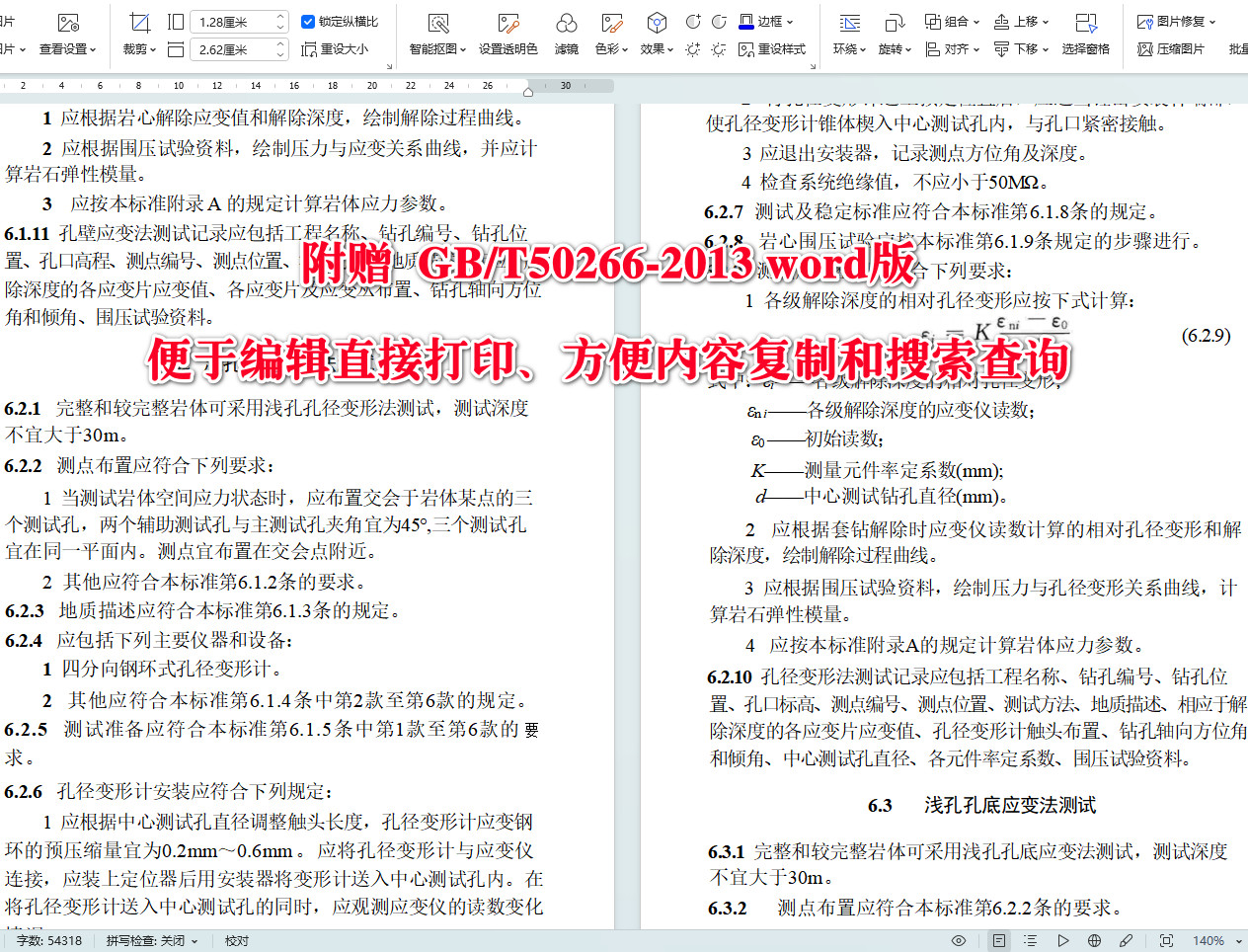Switch to eye-protection reading mode icon
This screenshot has height=952, width=1248.
point(958,940)
